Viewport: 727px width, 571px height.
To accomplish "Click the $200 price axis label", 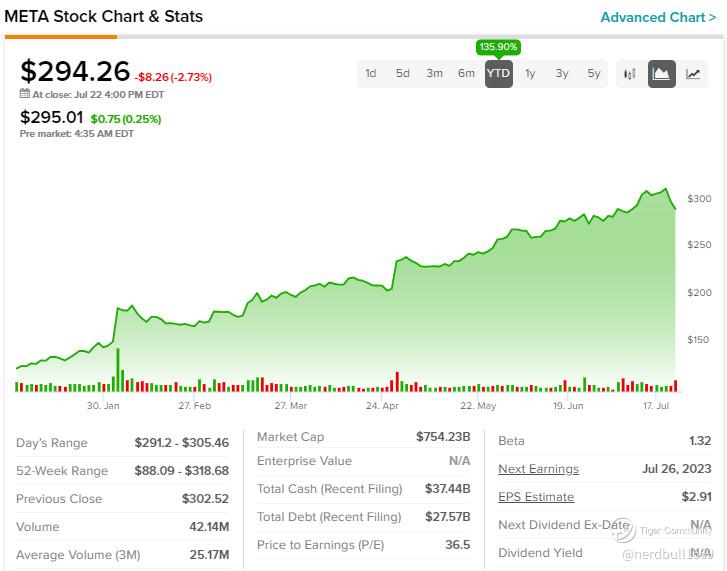I will tap(699, 292).
